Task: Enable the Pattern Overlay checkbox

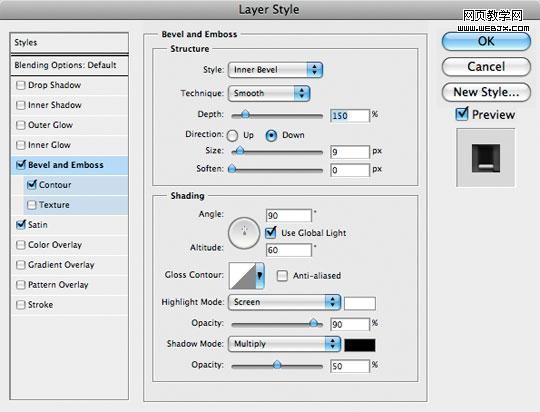Action: point(21,285)
